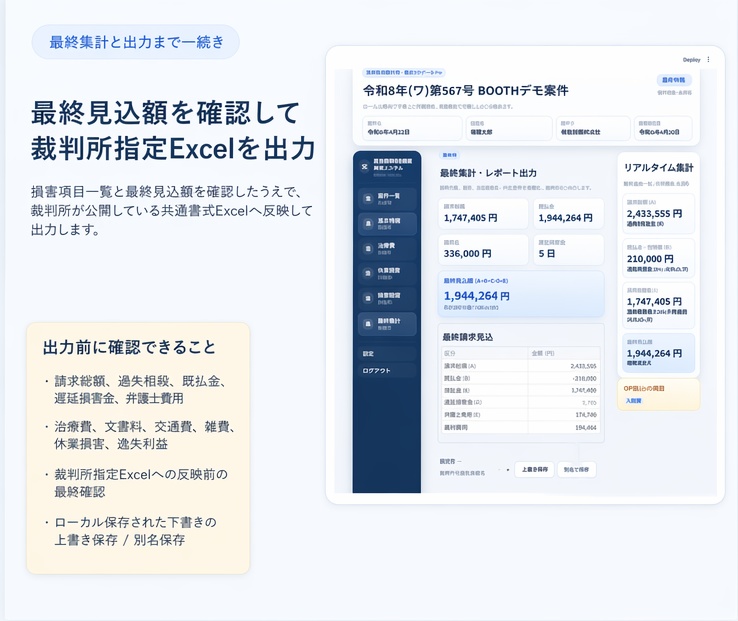738x621 pixels.
Task: Click the 5 日 summary card
Action: (x=569, y=249)
